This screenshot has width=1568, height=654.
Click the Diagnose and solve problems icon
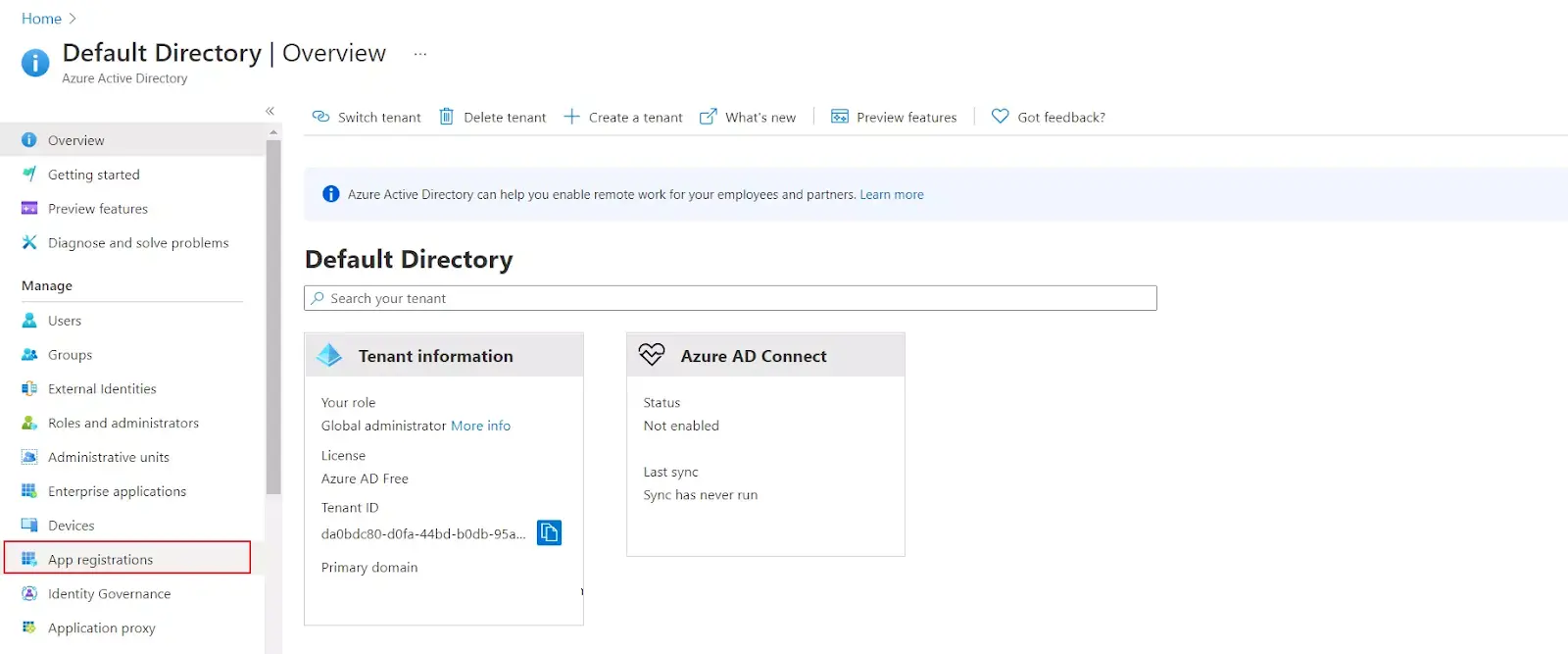29,243
